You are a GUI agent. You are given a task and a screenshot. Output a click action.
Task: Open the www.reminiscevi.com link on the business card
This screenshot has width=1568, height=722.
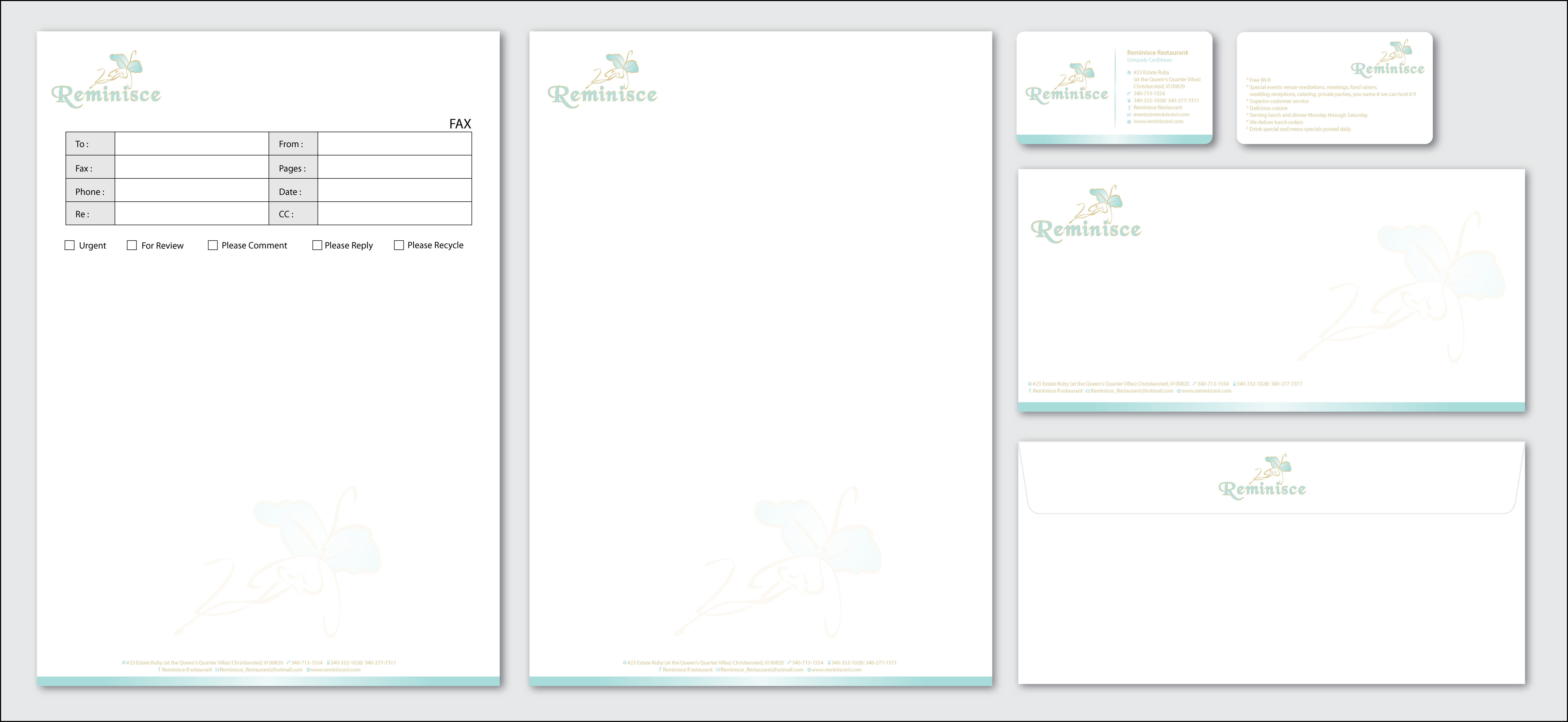(x=1158, y=122)
